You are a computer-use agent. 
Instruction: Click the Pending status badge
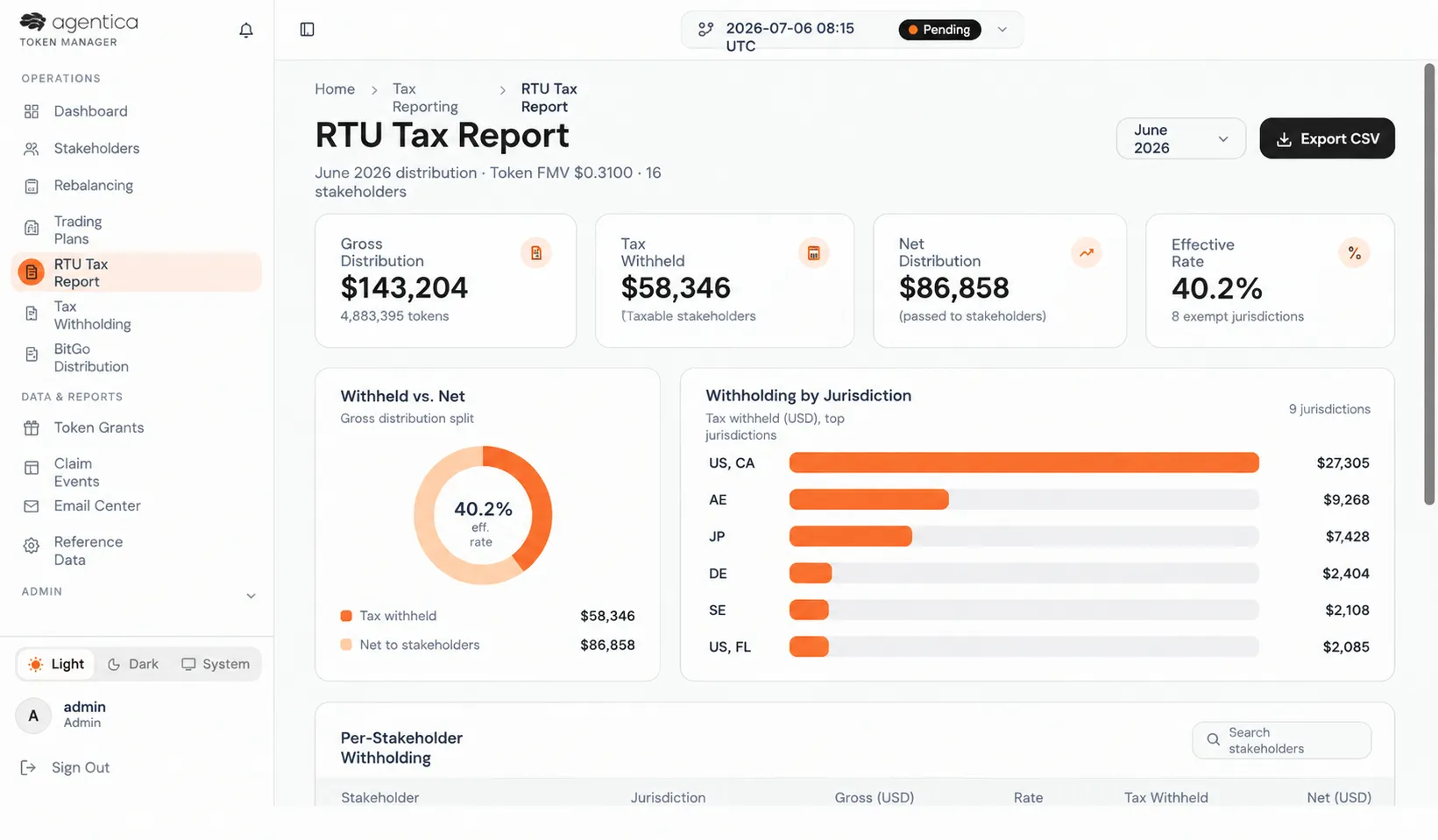(939, 30)
